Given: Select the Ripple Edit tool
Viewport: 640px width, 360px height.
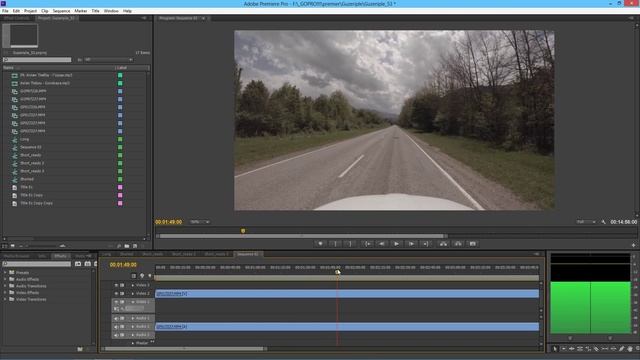Looking at the screenshot, I should point(571,349).
